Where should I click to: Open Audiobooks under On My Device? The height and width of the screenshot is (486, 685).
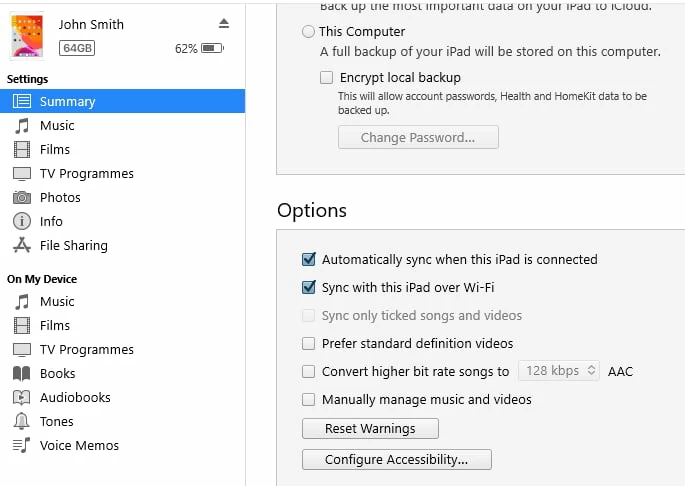(75, 398)
